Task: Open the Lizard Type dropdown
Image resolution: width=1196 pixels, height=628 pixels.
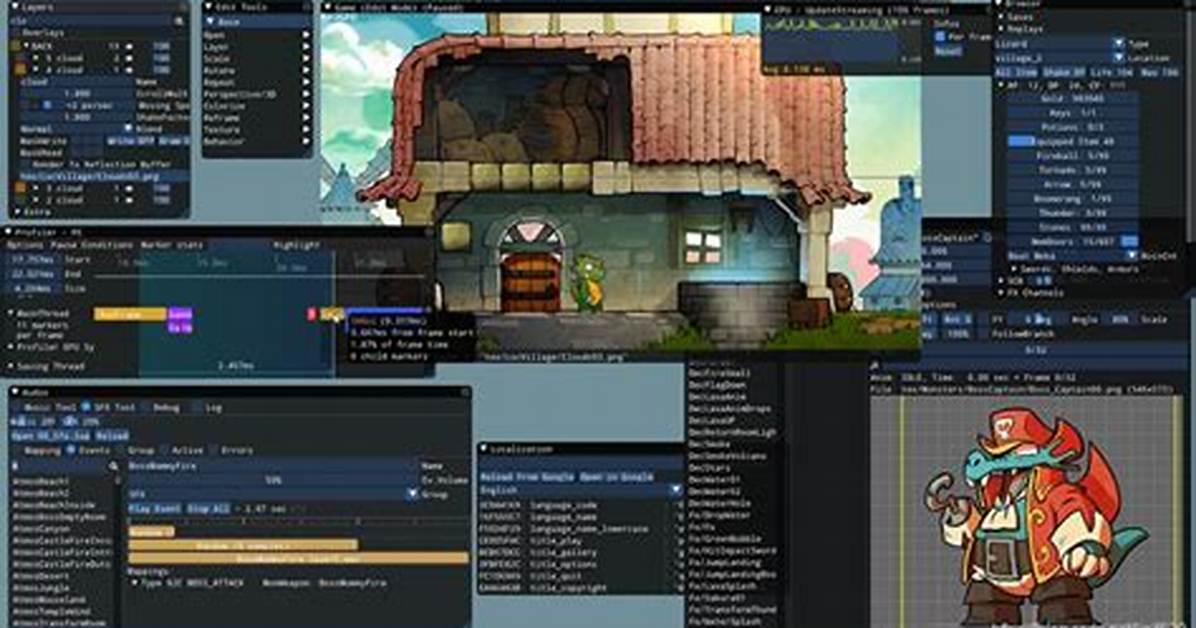Action: coord(1059,43)
